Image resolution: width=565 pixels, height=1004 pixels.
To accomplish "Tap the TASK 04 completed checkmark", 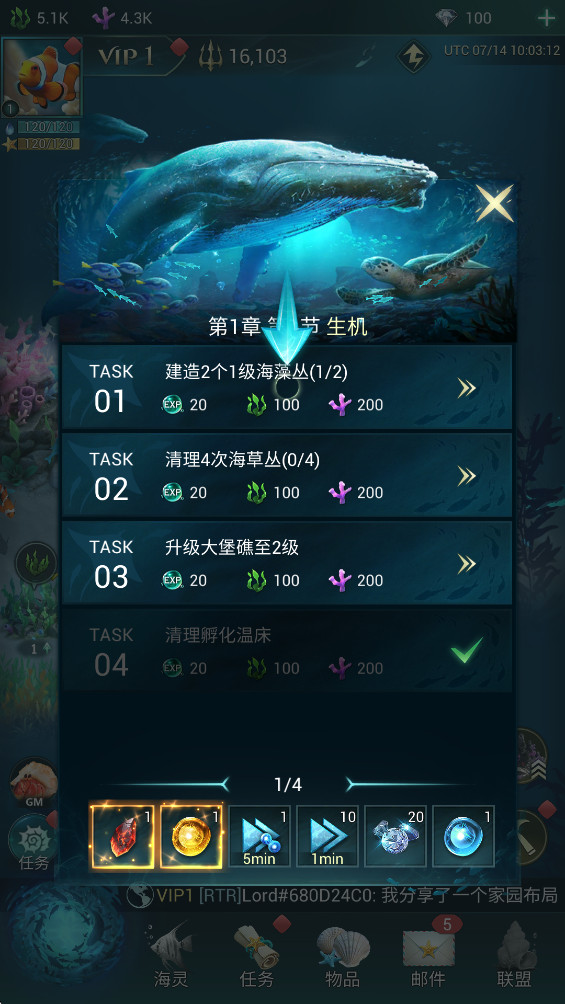I will (466, 653).
